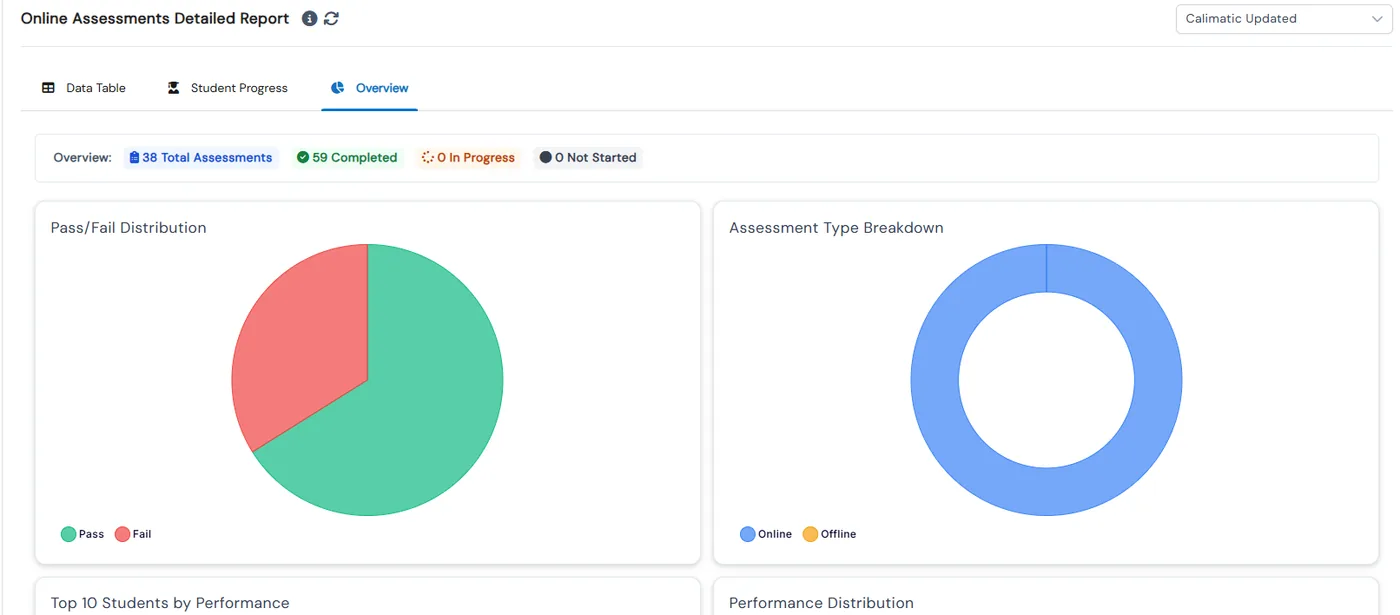
Task: Click the Online Assessments Detailed Report title
Action: point(155,19)
